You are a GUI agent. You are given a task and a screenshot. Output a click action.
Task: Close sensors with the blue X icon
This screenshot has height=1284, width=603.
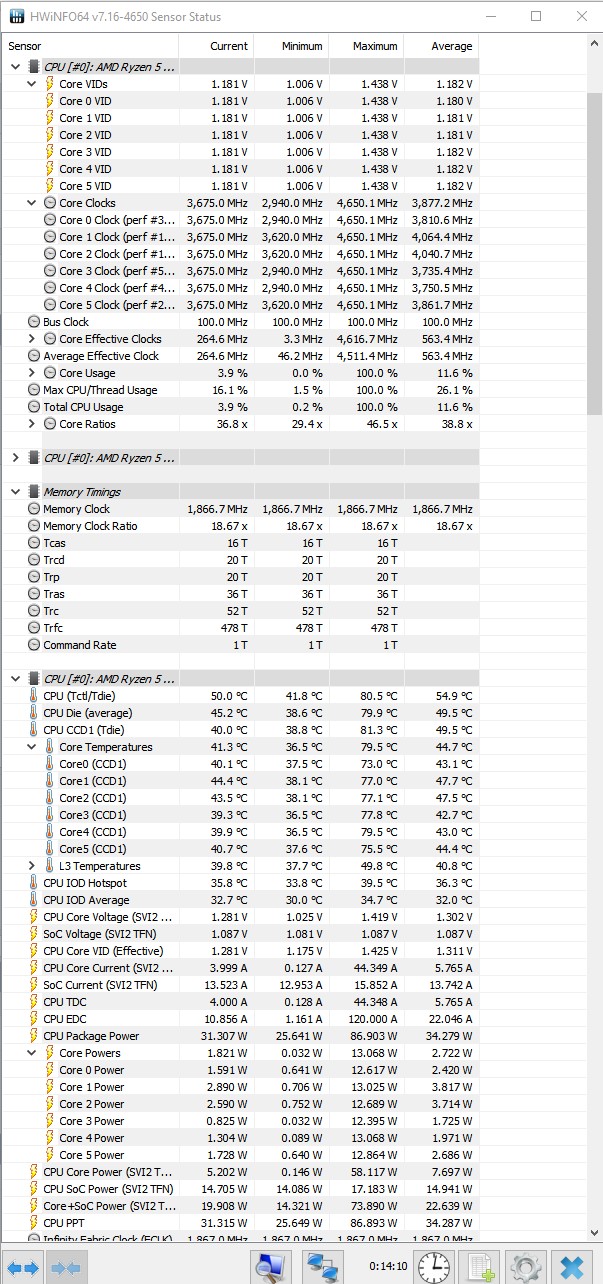(572, 1266)
